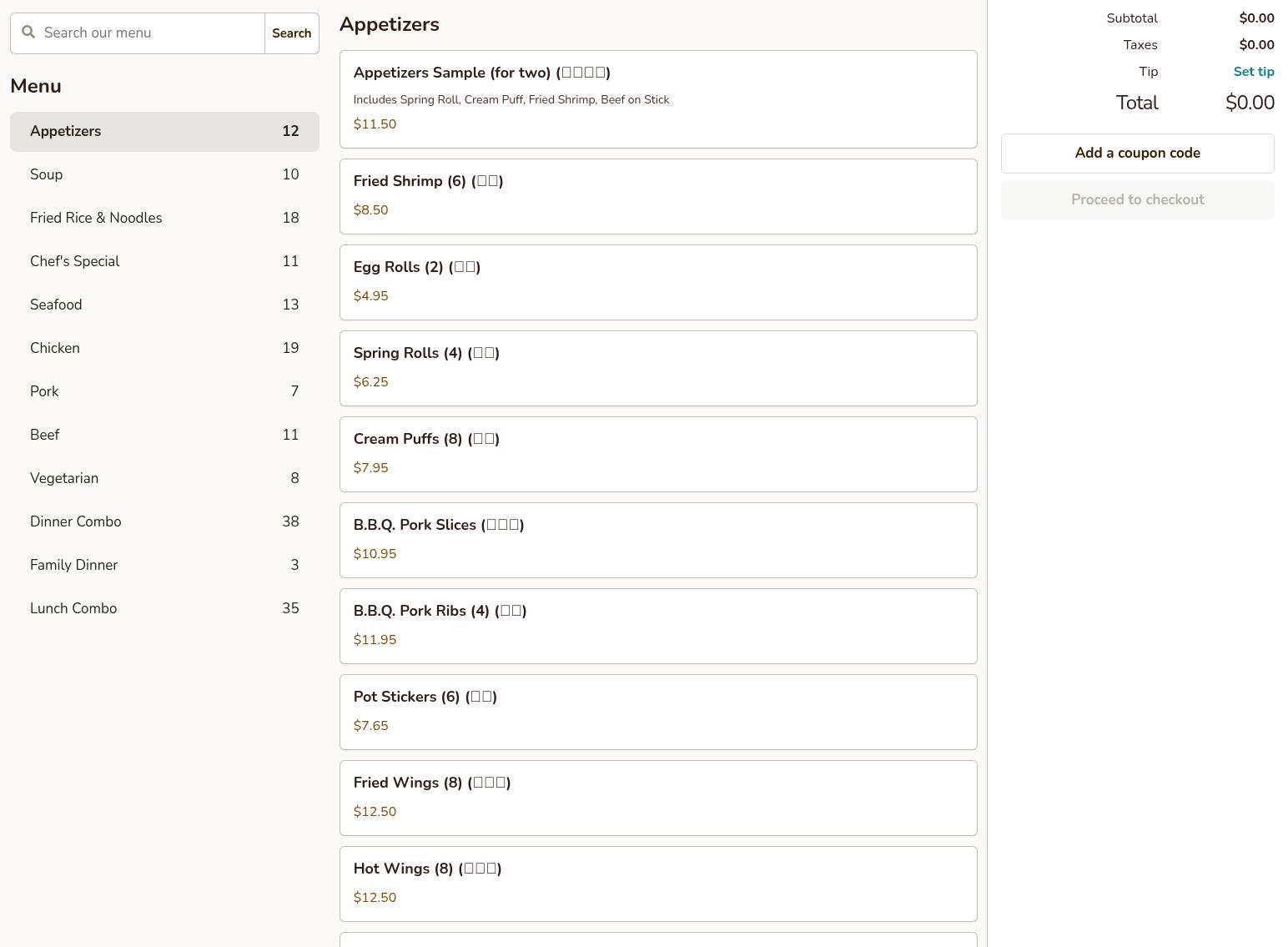The width and height of the screenshot is (1288, 947).
Task: Pick the Spring Rolls (4) item
Action: pos(658,369)
